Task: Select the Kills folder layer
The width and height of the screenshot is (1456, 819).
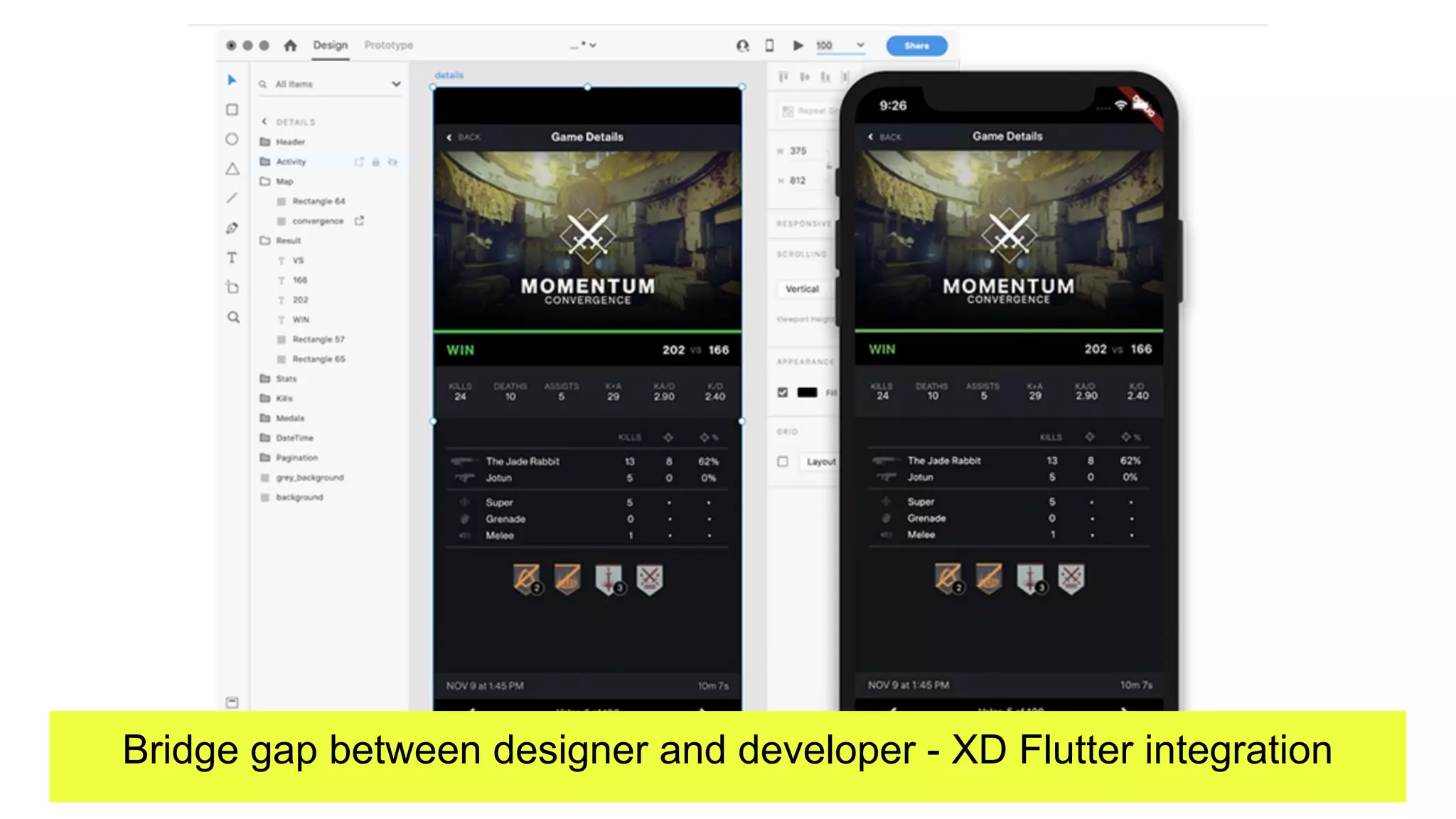Action: pos(284,398)
